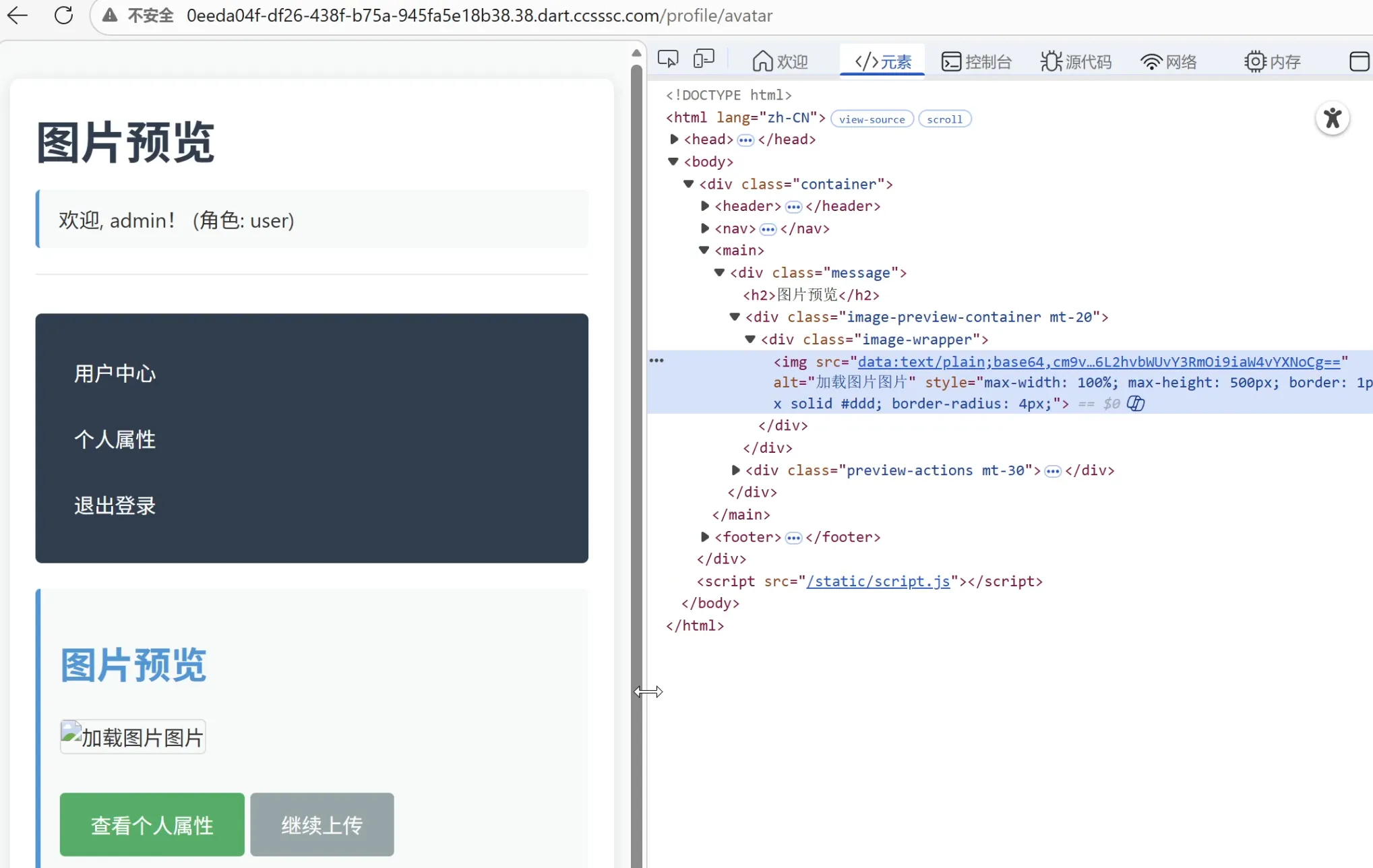Switch to the 控制台 console tab
Screen dimensions: 1373x868
[977, 61]
